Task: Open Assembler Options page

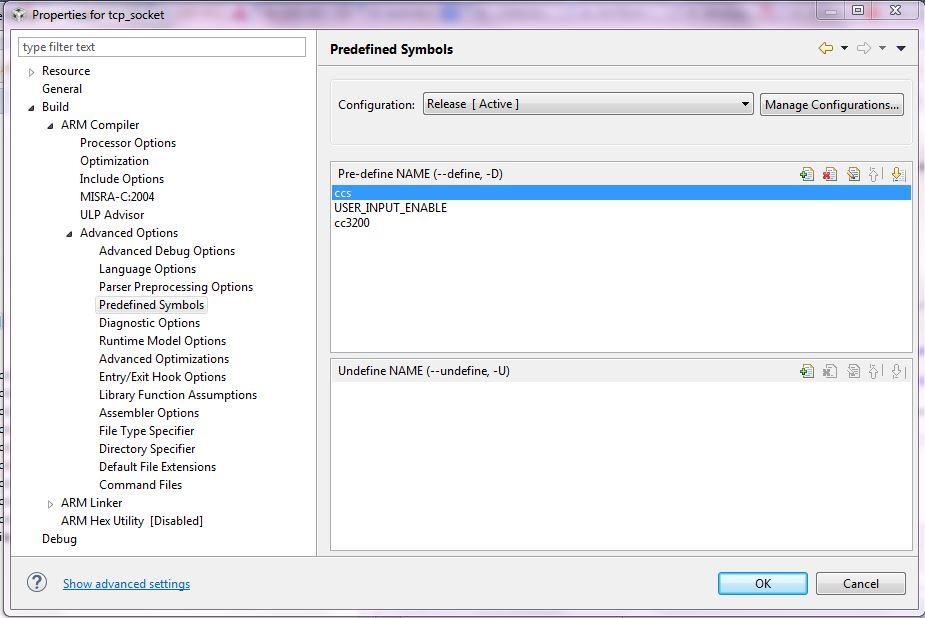Action: tap(149, 413)
